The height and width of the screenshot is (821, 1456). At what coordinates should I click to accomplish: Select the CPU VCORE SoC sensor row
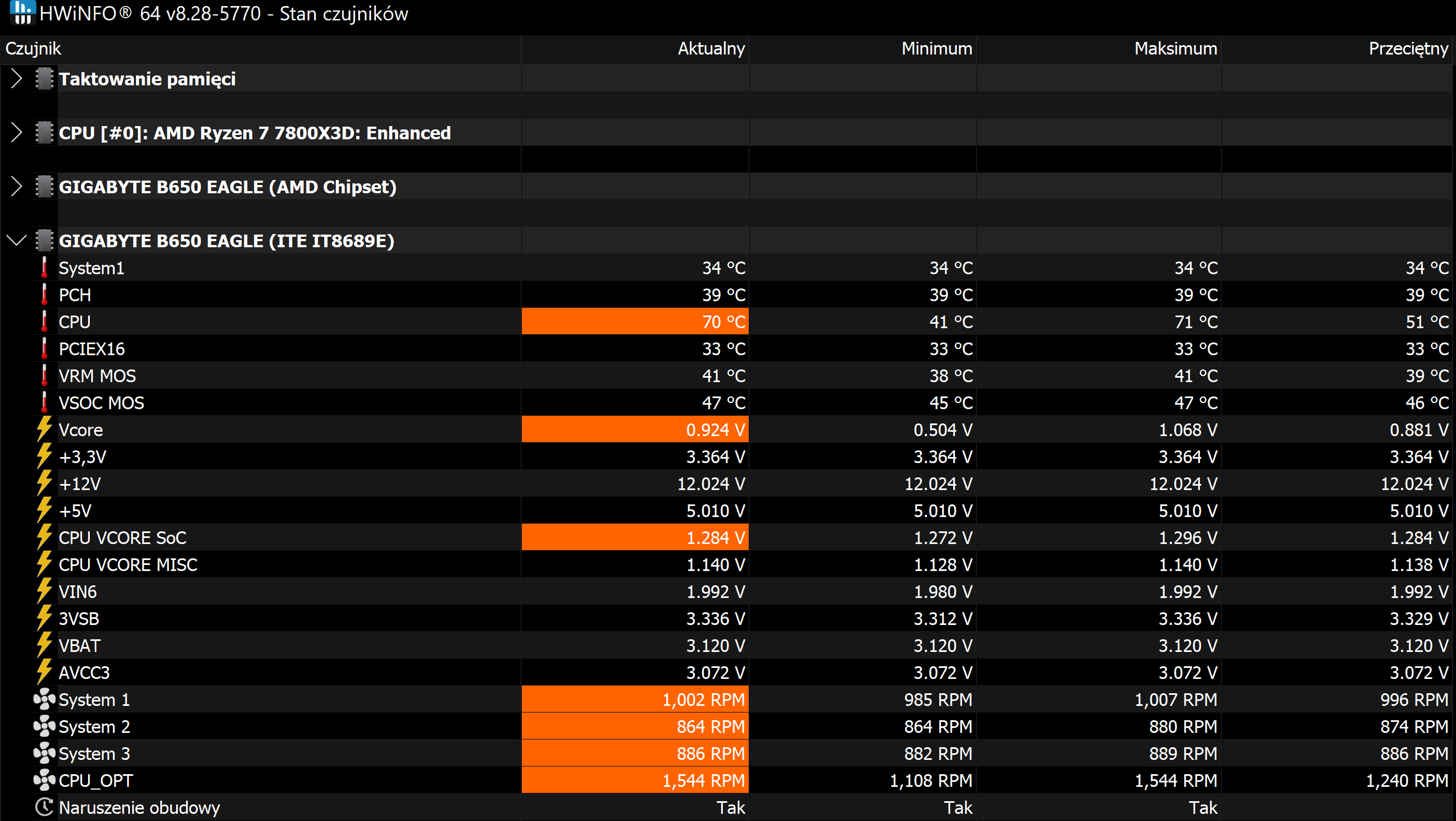(728, 537)
